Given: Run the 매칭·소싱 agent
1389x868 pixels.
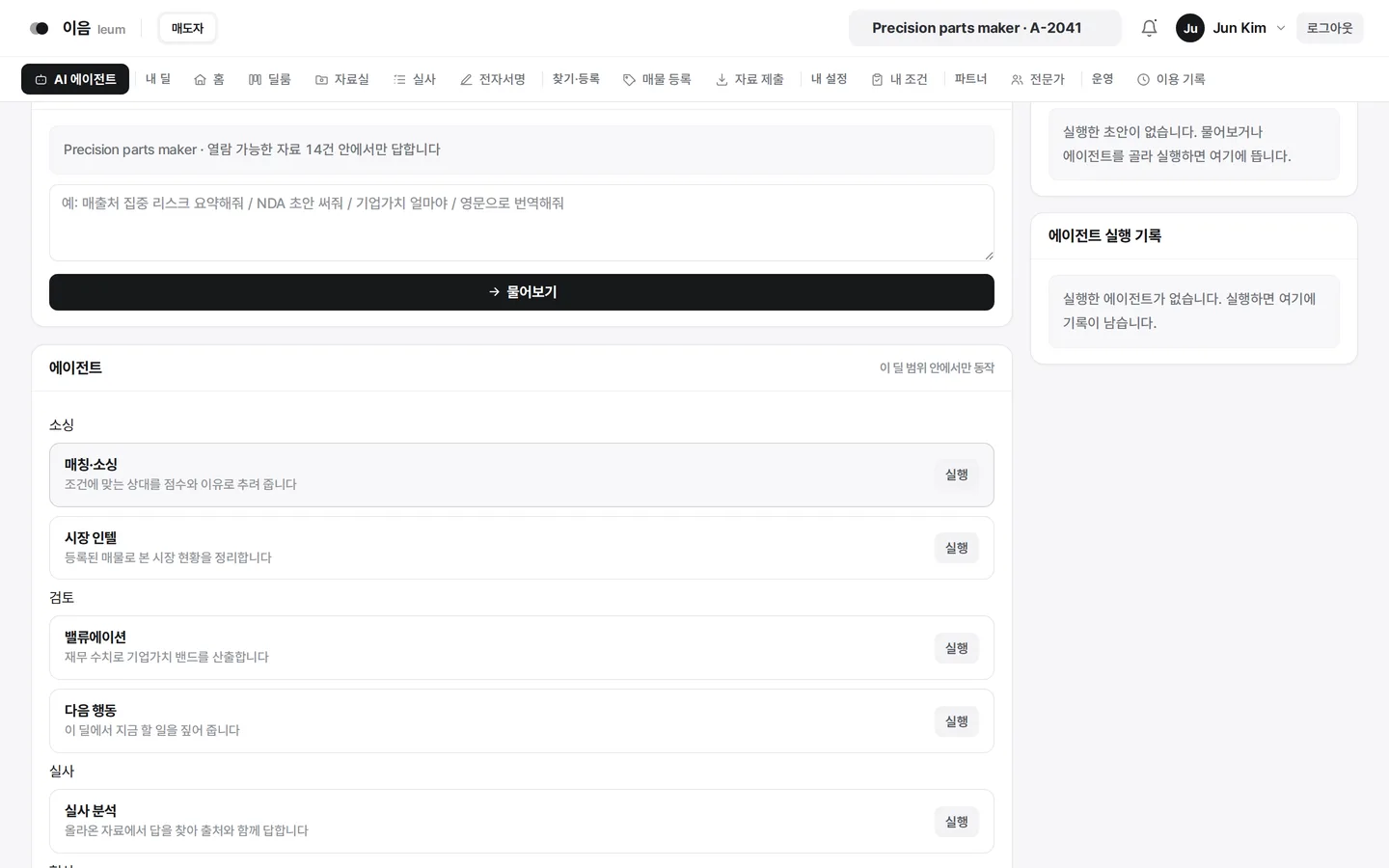Looking at the screenshot, I should coord(956,475).
